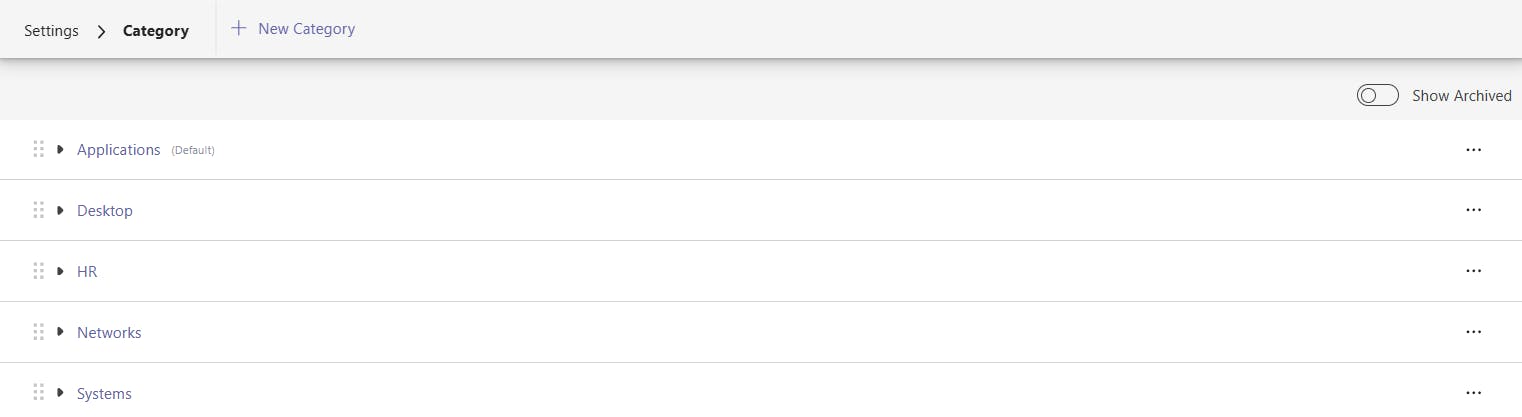
Task: Expand the HR category
Action: pyautogui.click(x=61, y=271)
